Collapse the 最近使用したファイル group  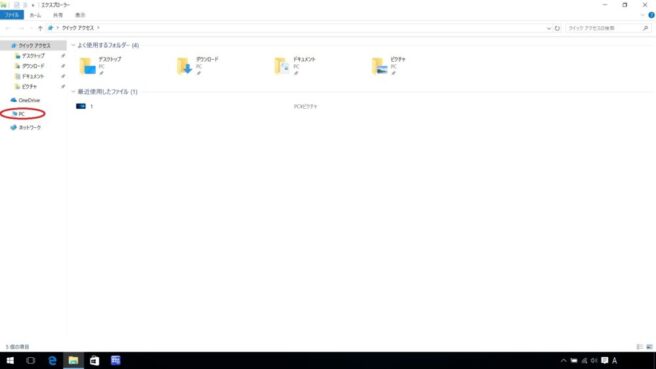click(73, 92)
